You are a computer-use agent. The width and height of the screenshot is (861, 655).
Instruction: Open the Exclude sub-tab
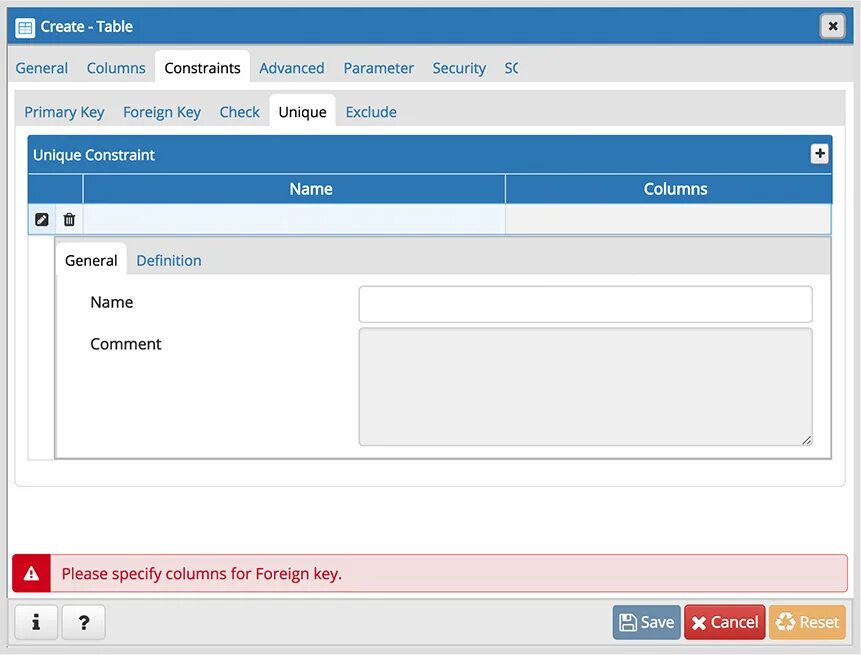[371, 112]
